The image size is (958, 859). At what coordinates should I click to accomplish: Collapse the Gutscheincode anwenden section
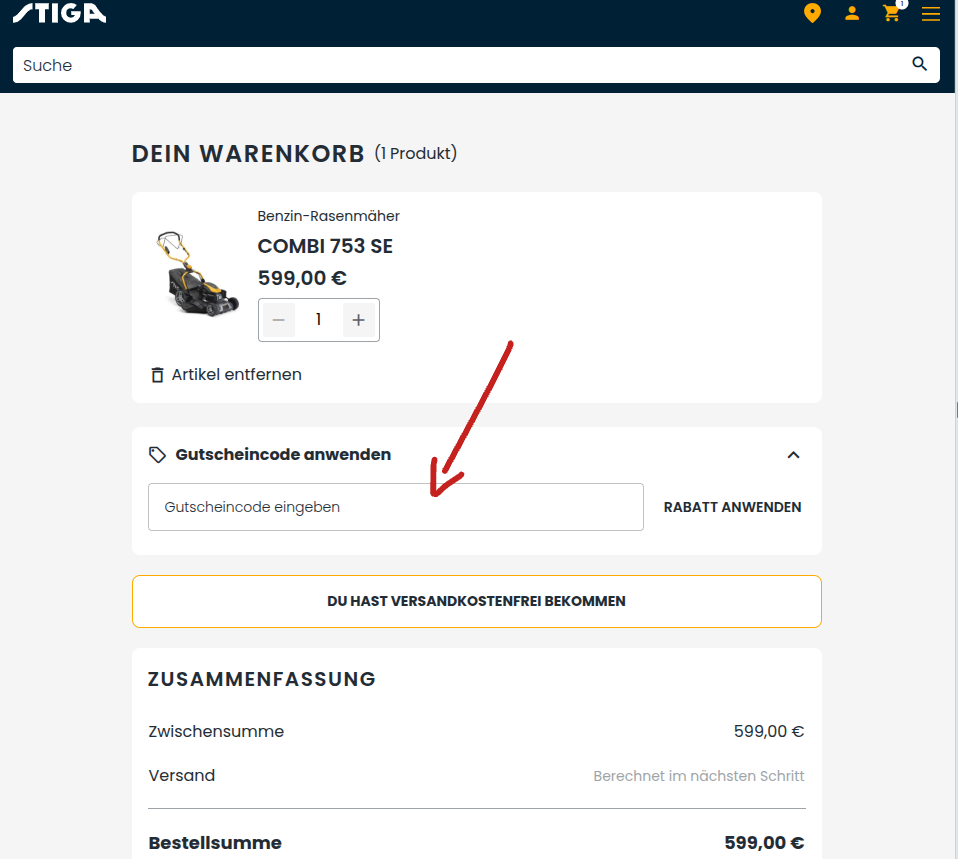click(793, 454)
